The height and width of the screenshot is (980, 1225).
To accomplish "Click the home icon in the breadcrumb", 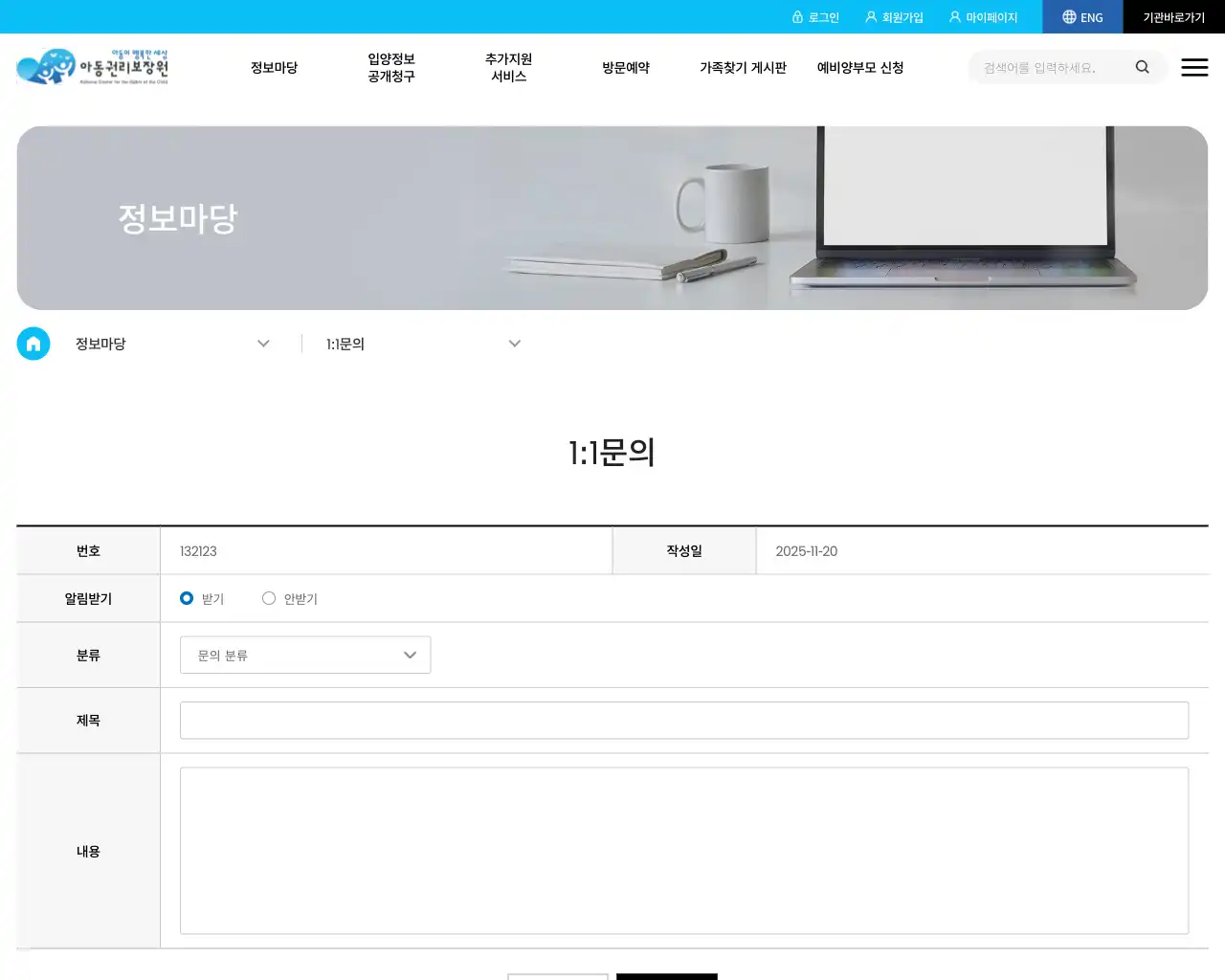I will tap(33, 343).
